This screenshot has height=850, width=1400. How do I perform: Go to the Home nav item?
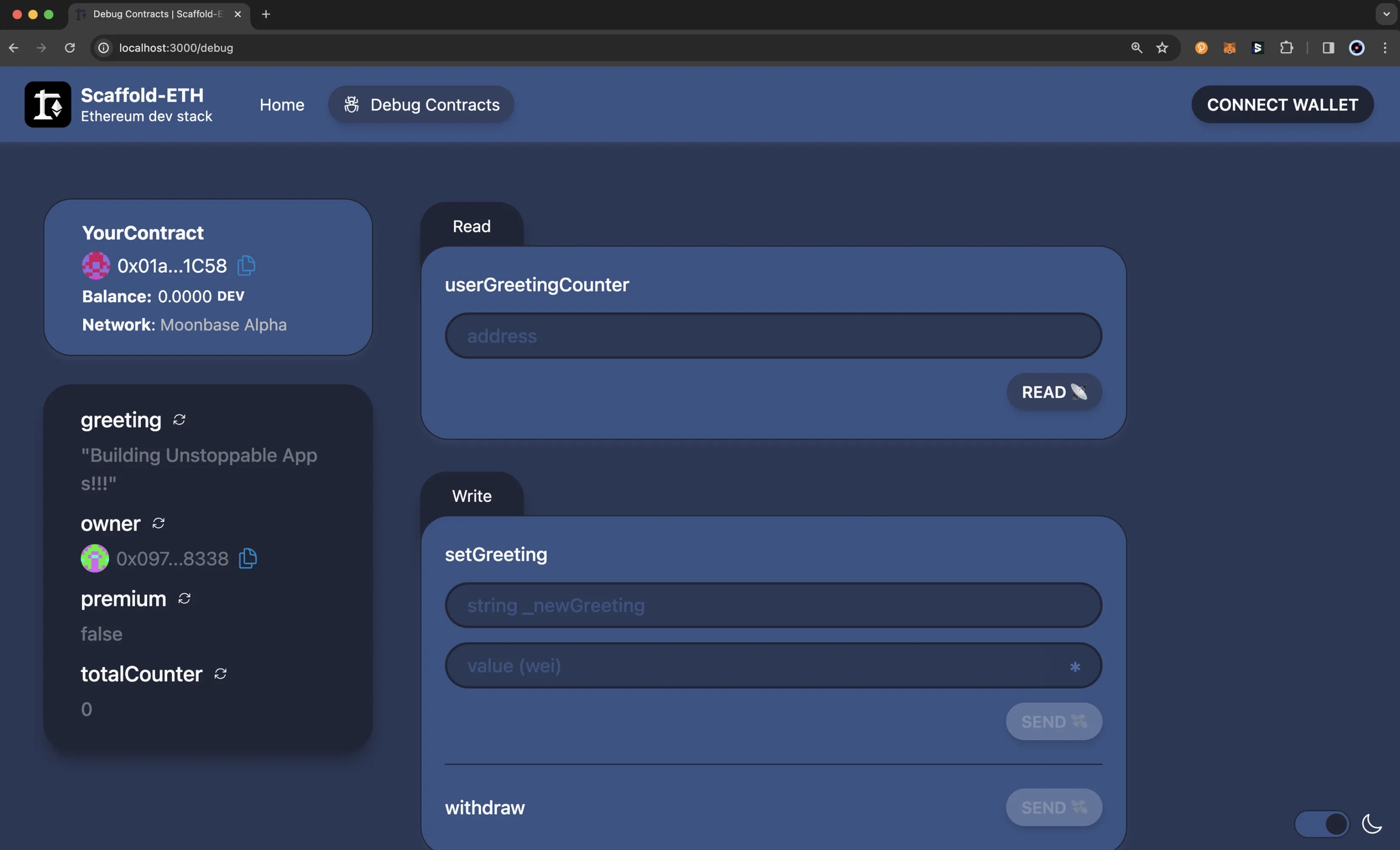pos(282,105)
